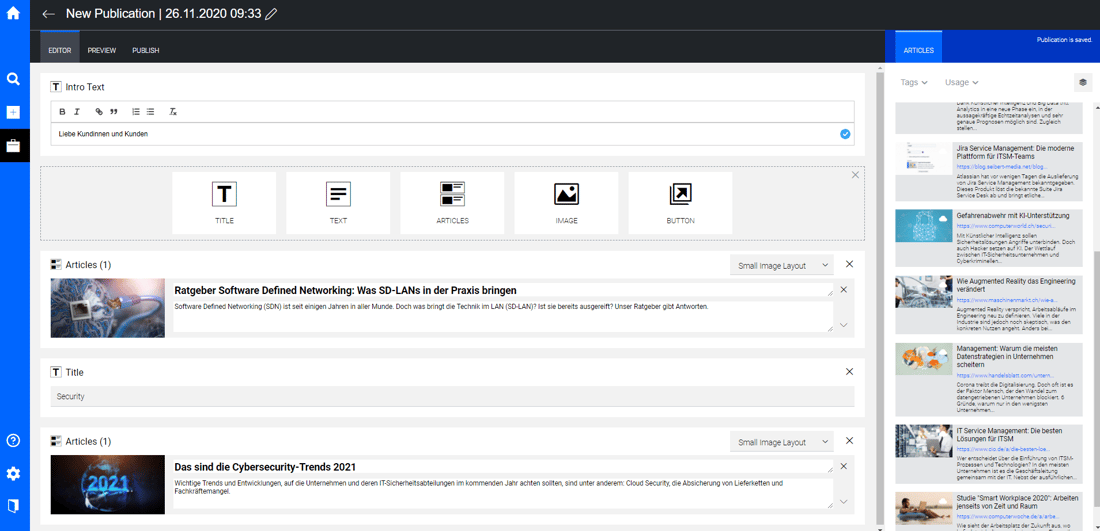Toggle bold formatting in Intro Text
The width and height of the screenshot is (1100, 531).
[62, 112]
